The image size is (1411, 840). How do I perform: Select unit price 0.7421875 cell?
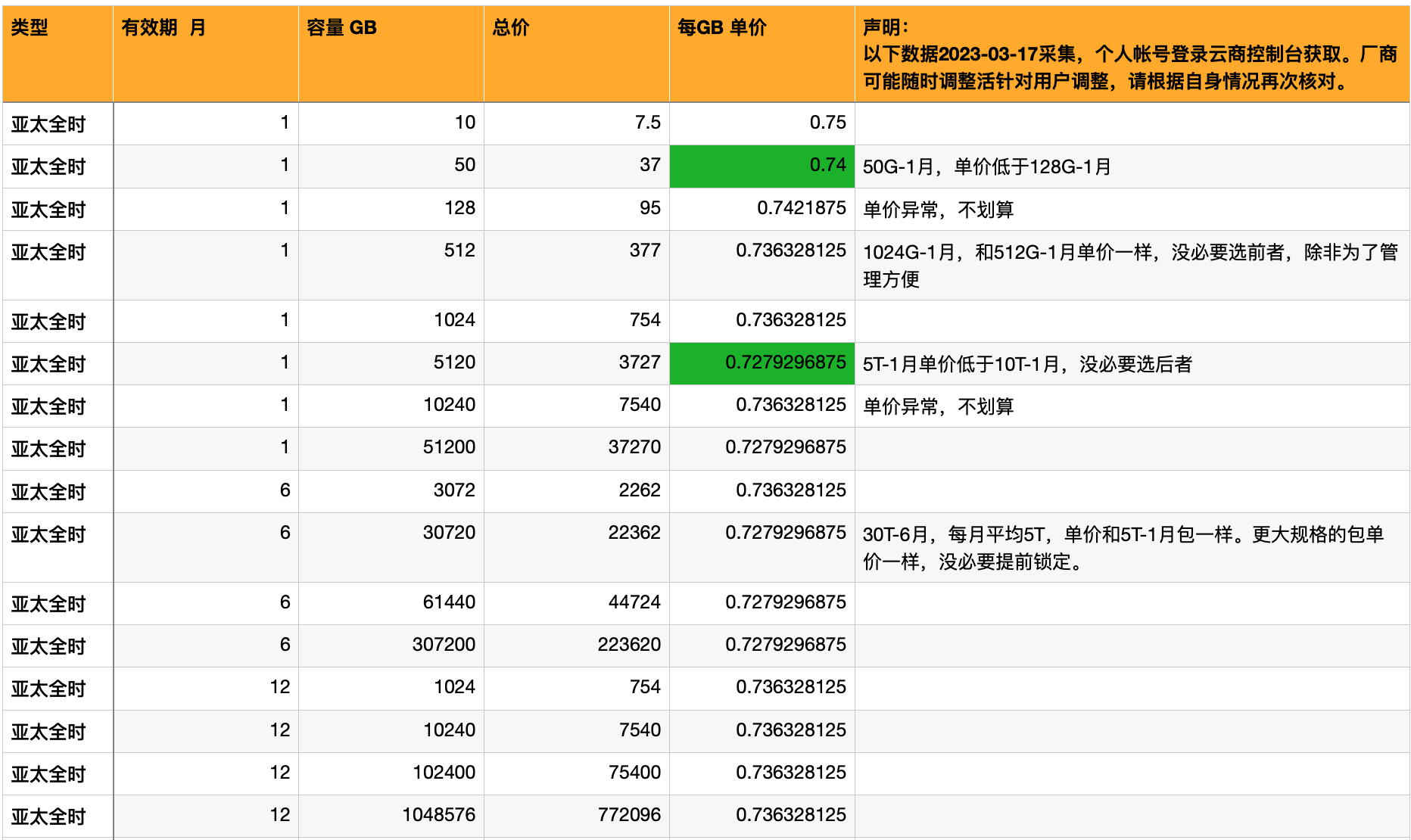pyautogui.click(x=762, y=209)
